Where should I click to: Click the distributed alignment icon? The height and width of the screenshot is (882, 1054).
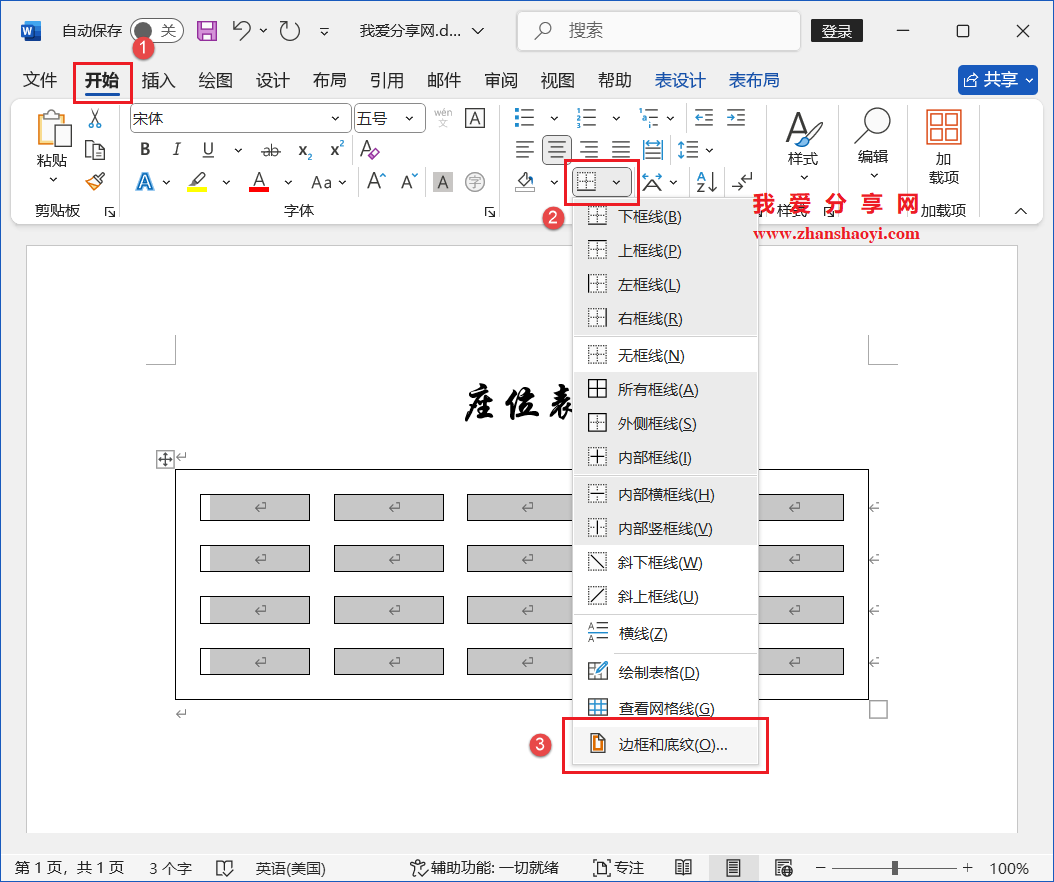(x=653, y=149)
